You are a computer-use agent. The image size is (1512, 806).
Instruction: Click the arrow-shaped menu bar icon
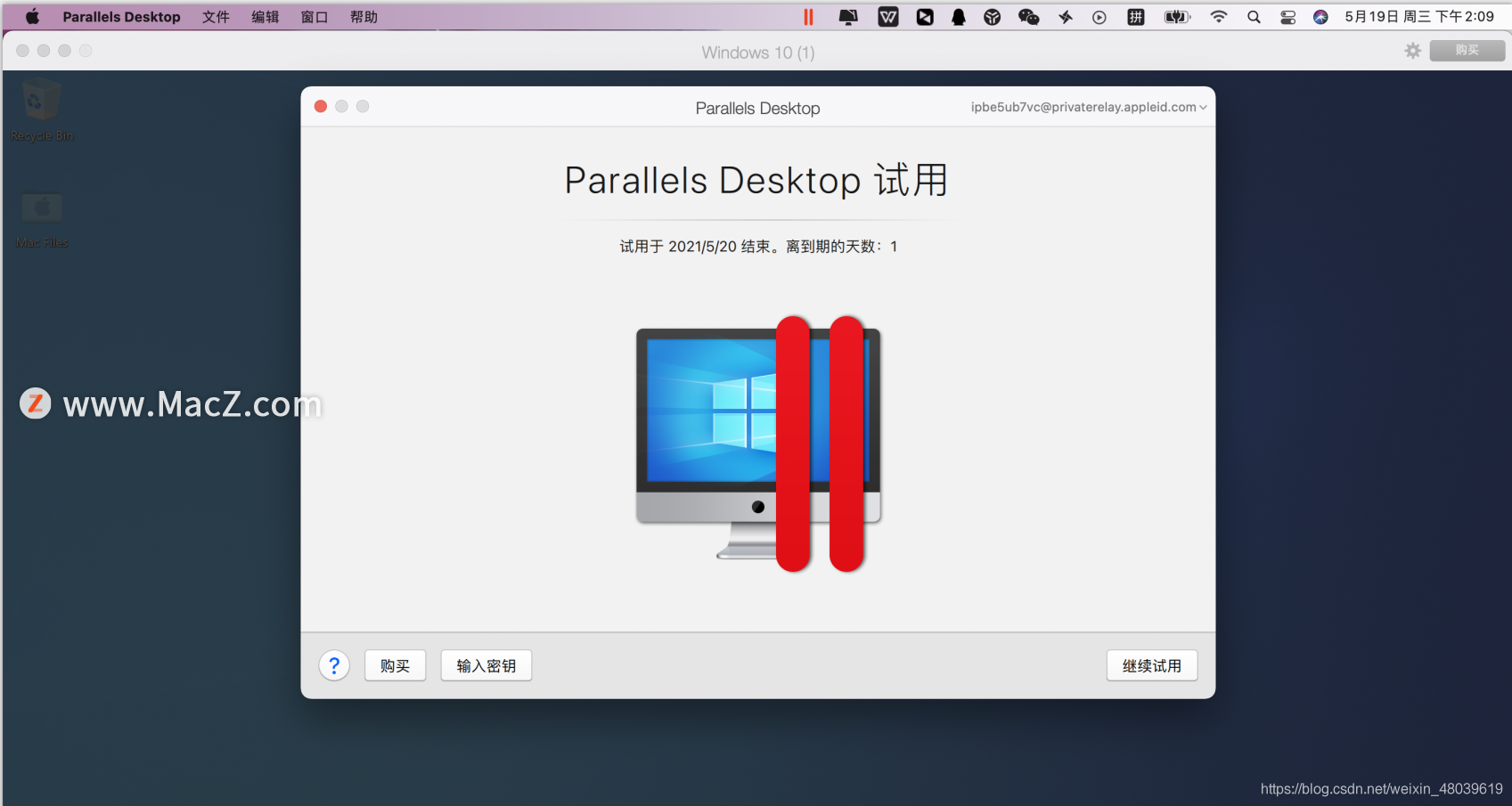point(1065,17)
